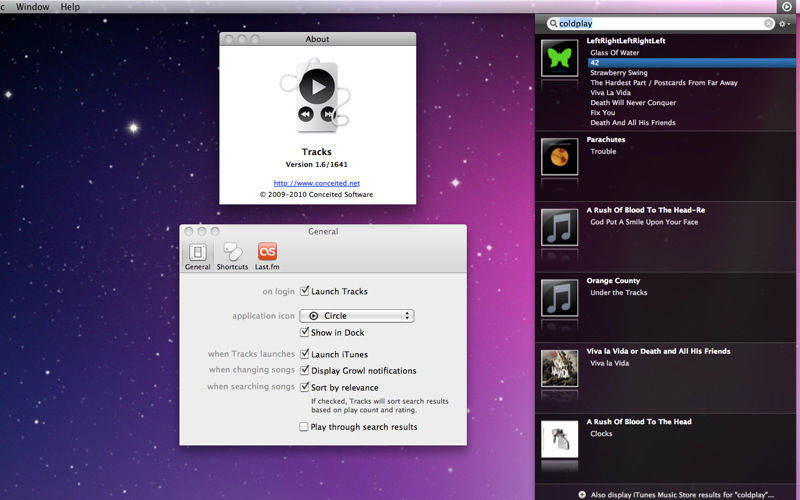This screenshot has height=500, width=800.
Task: Open LeftRightLeftRightLeft album artwork
Action: coord(560,59)
